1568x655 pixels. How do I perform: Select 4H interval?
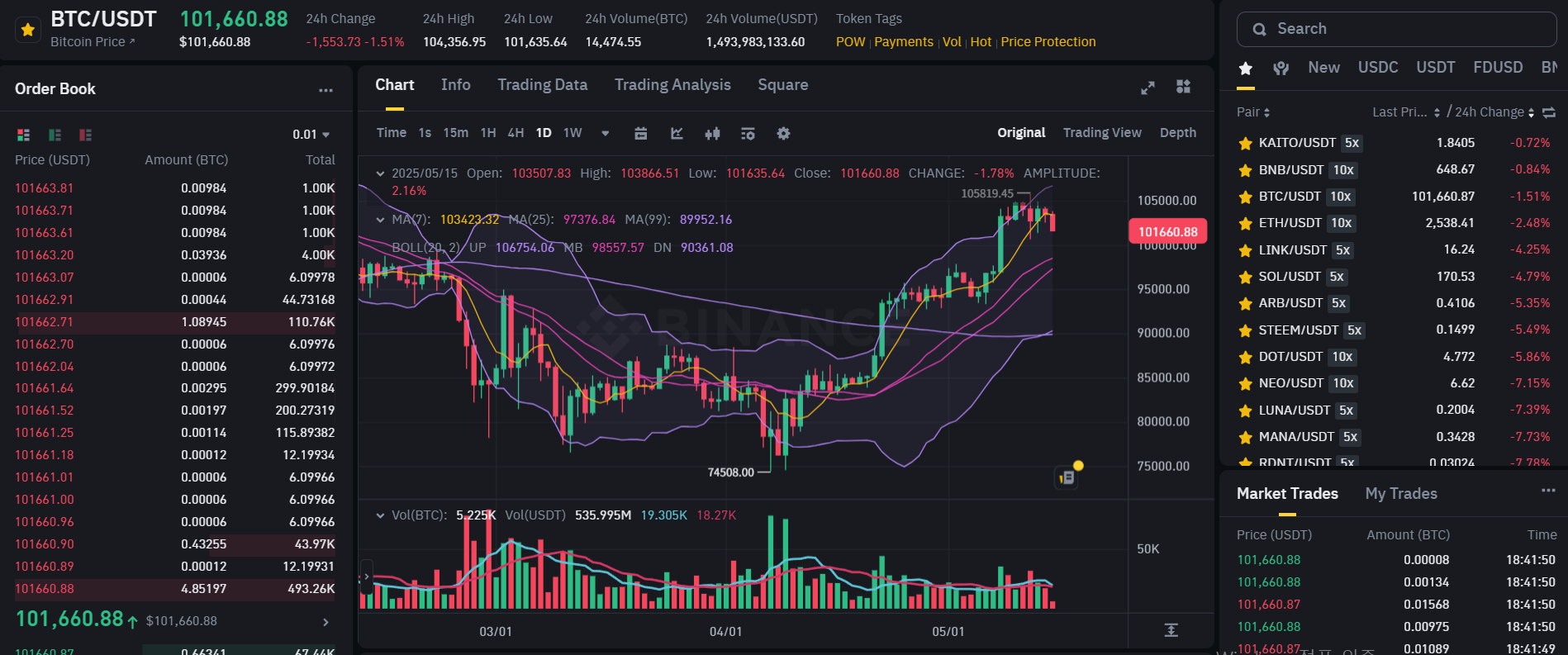pos(516,133)
